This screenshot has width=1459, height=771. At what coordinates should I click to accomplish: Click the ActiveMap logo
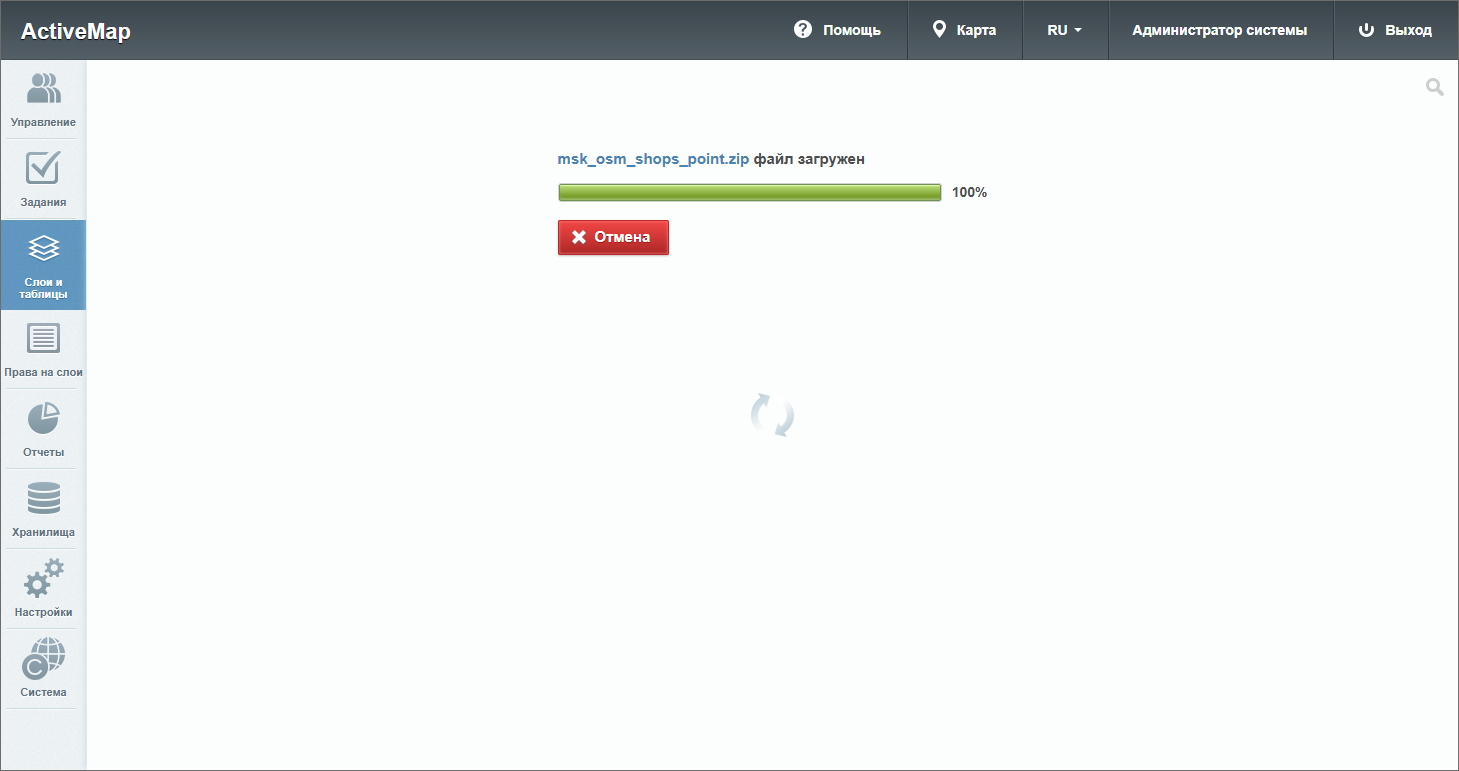tap(76, 31)
